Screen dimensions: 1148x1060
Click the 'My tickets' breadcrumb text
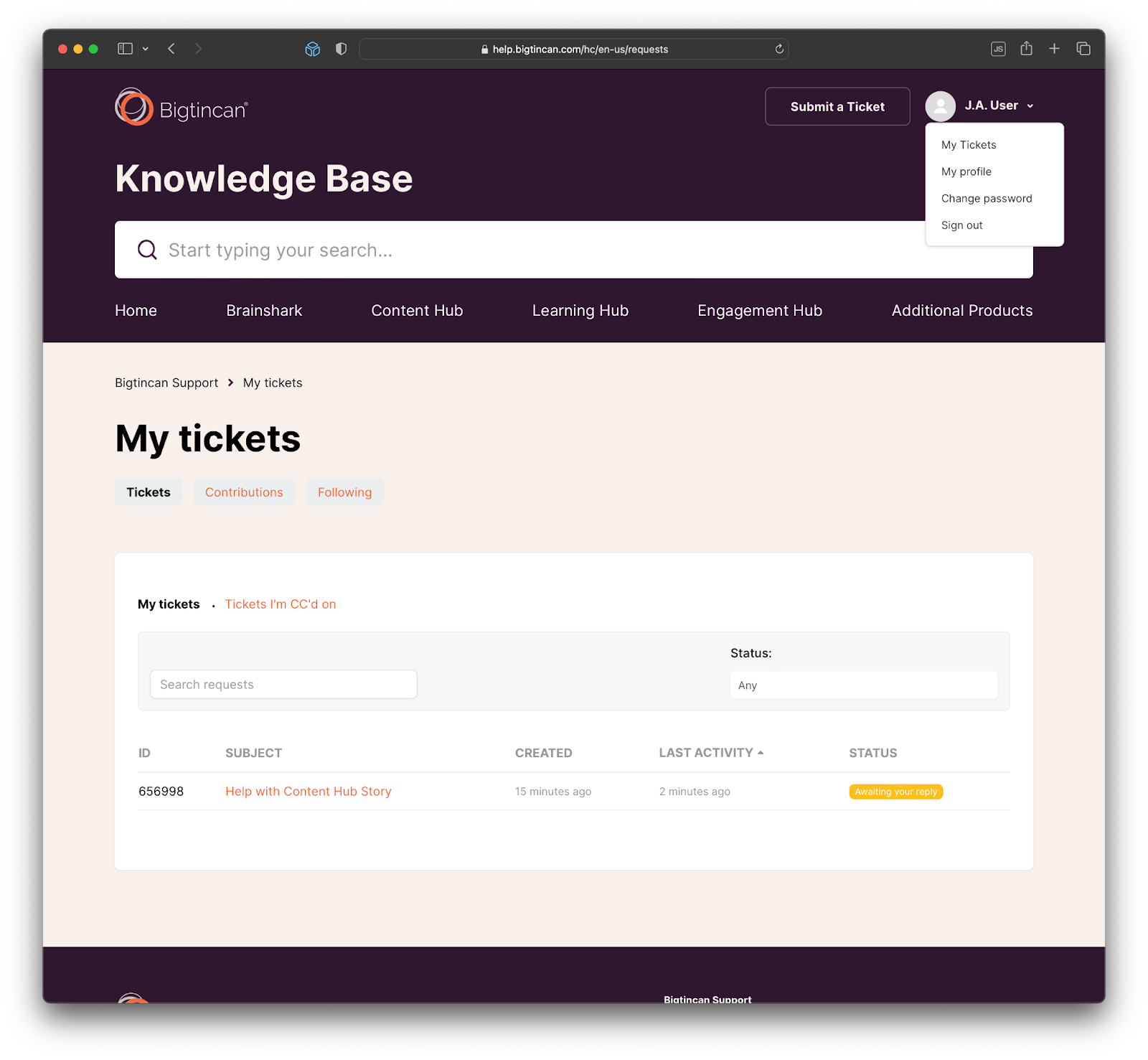pyautogui.click(x=273, y=383)
